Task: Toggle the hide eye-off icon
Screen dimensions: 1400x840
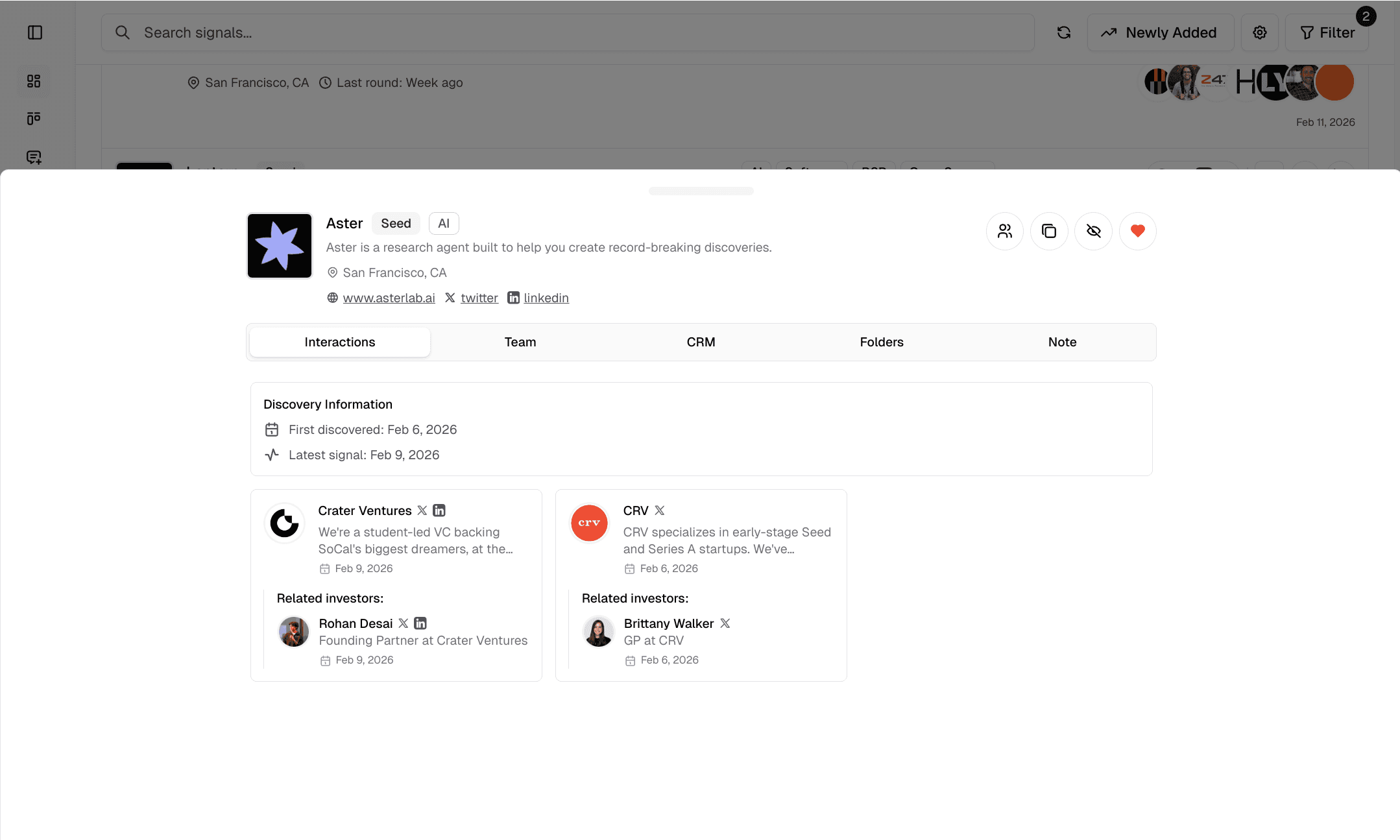Action: pyautogui.click(x=1093, y=231)
